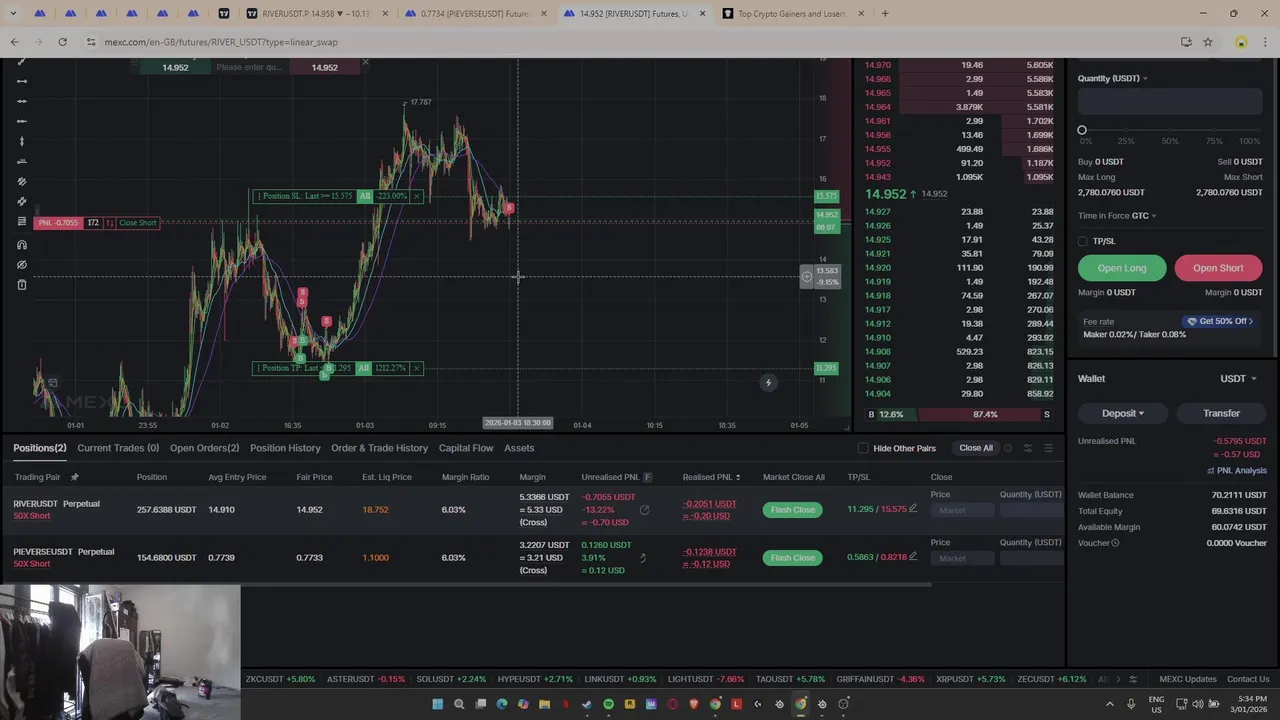Open the Position History tab
Screen dimensions: 1280x720
tap(285, 448)
